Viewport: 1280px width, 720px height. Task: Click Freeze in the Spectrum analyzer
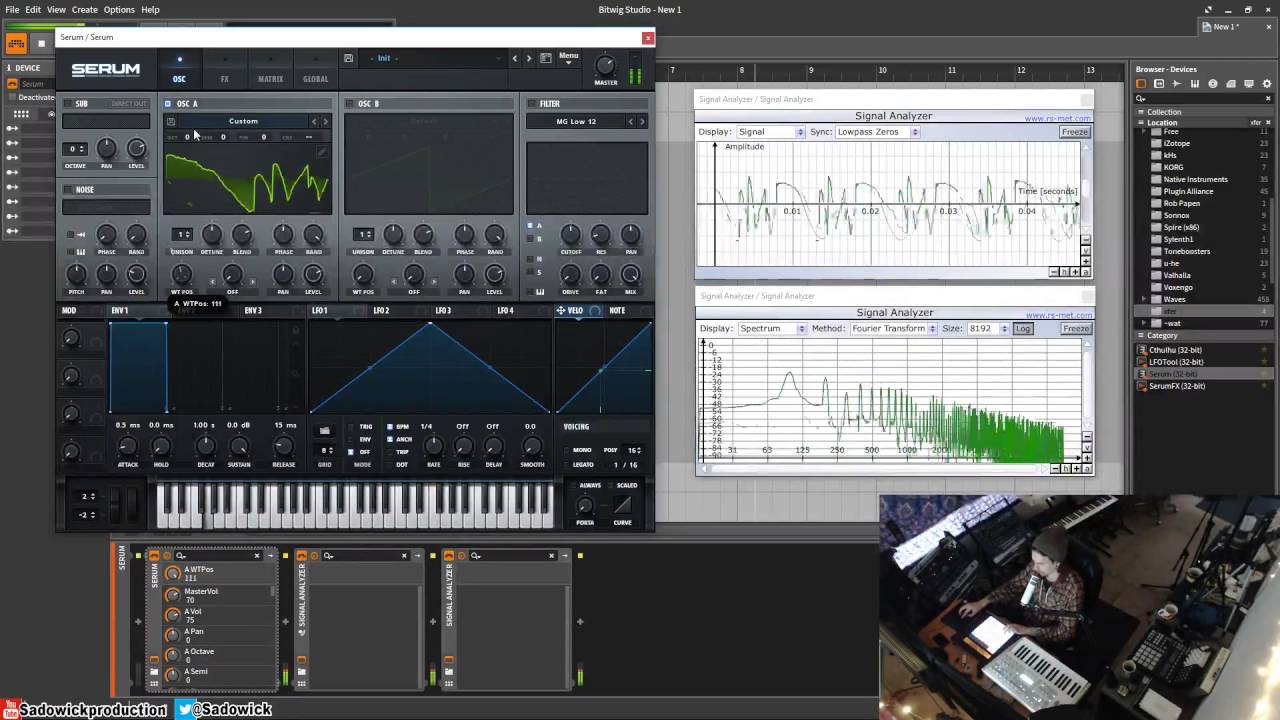click(x=1075, y=329)
